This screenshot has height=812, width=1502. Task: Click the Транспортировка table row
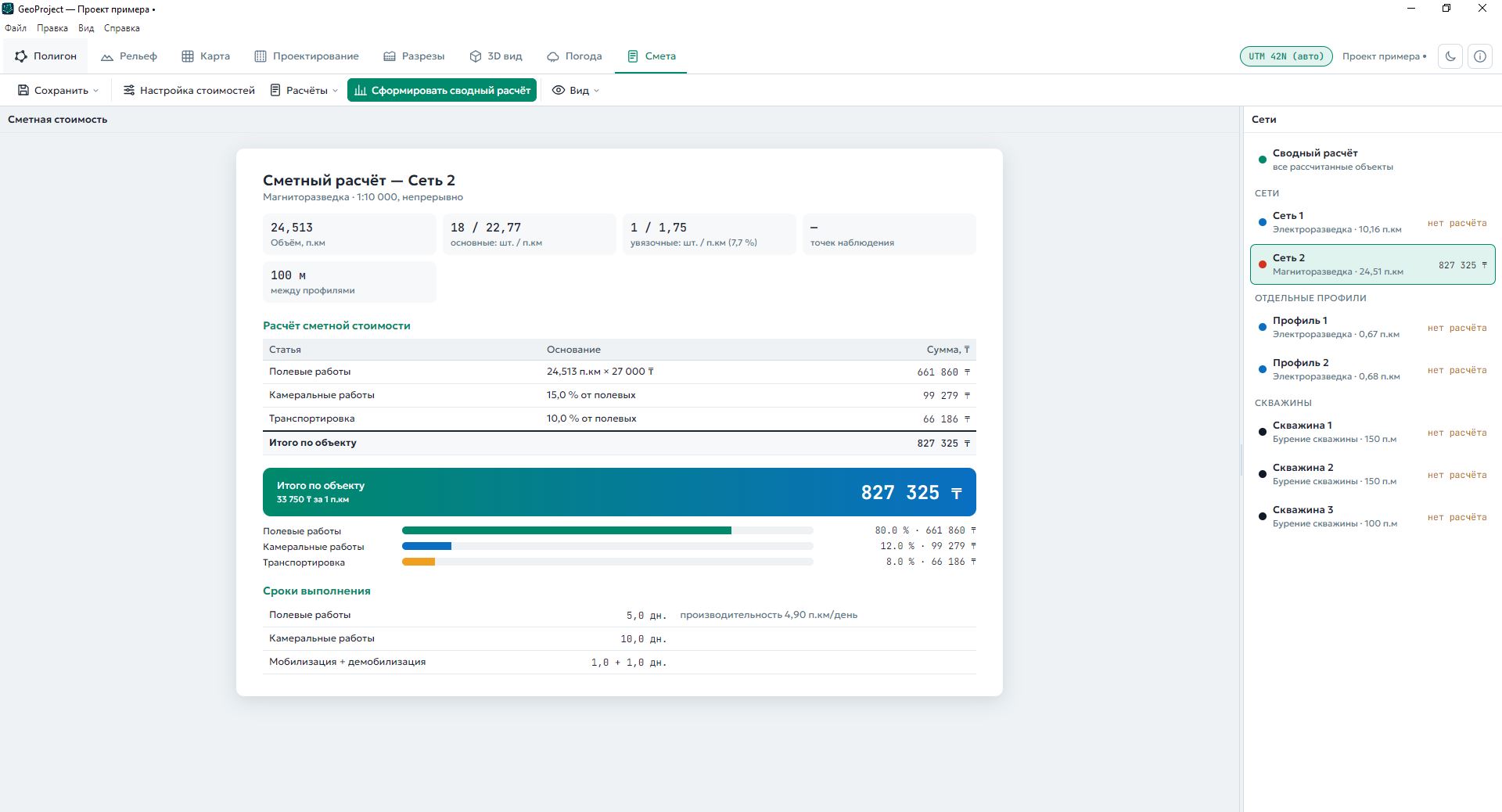pyautogui.click(x=620, y=419)
